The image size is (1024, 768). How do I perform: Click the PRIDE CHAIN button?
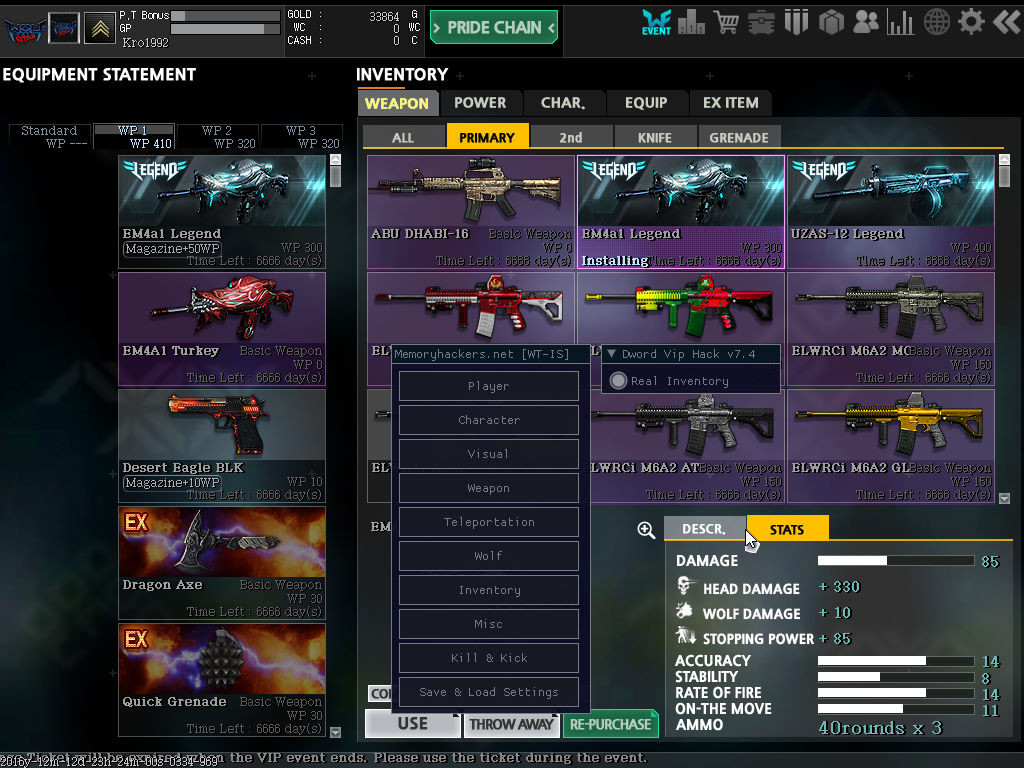click(494, 27)
